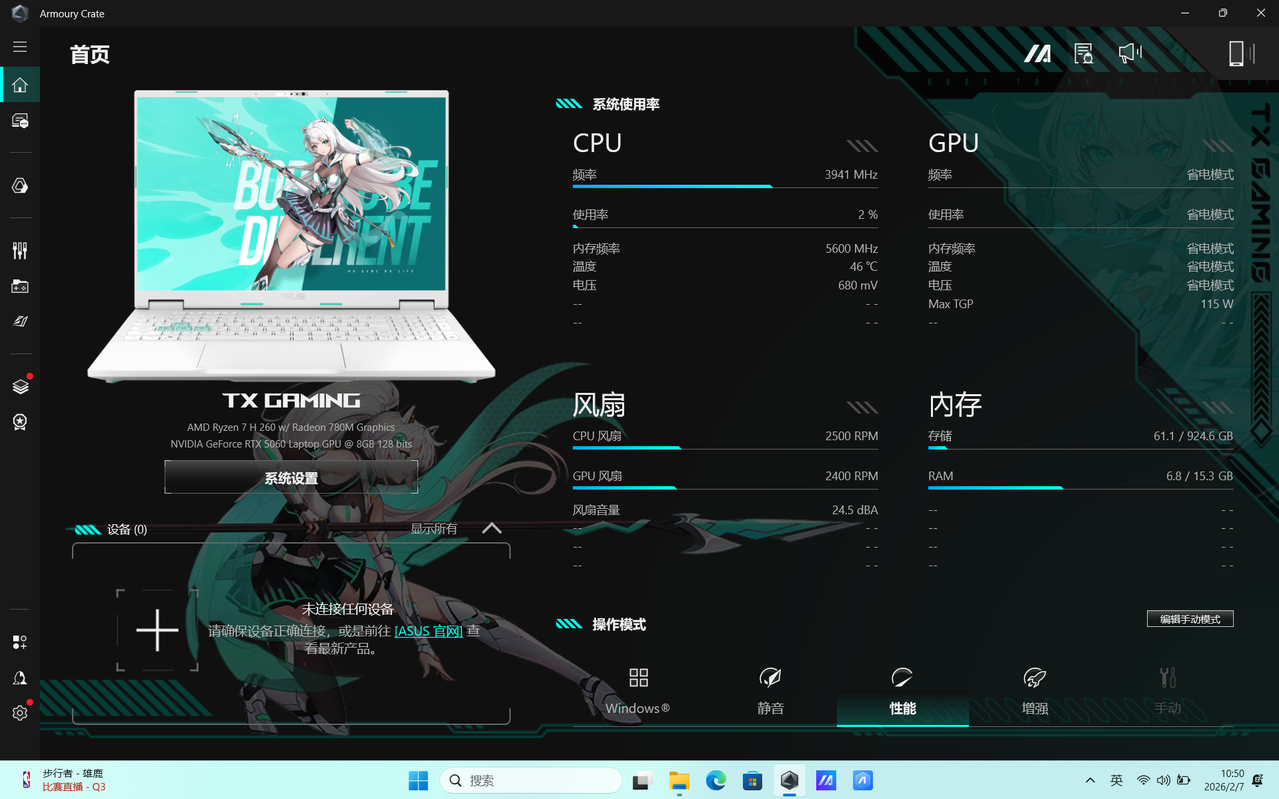
Task: Open the ASUS 官网 link
Action: [x=428, y=631]
